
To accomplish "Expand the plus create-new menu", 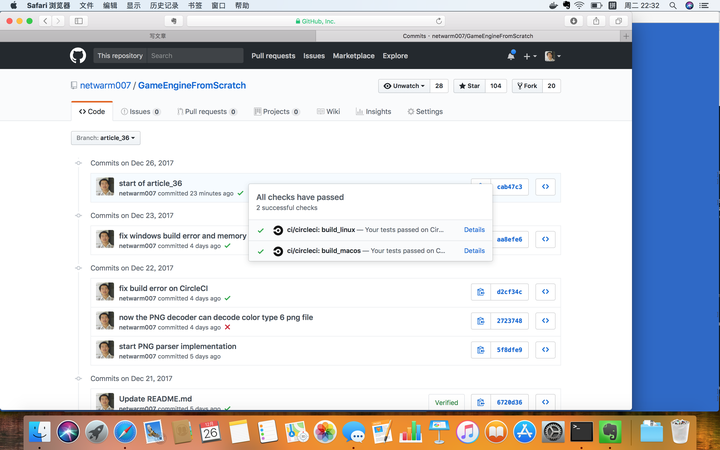I will [529, 56].
